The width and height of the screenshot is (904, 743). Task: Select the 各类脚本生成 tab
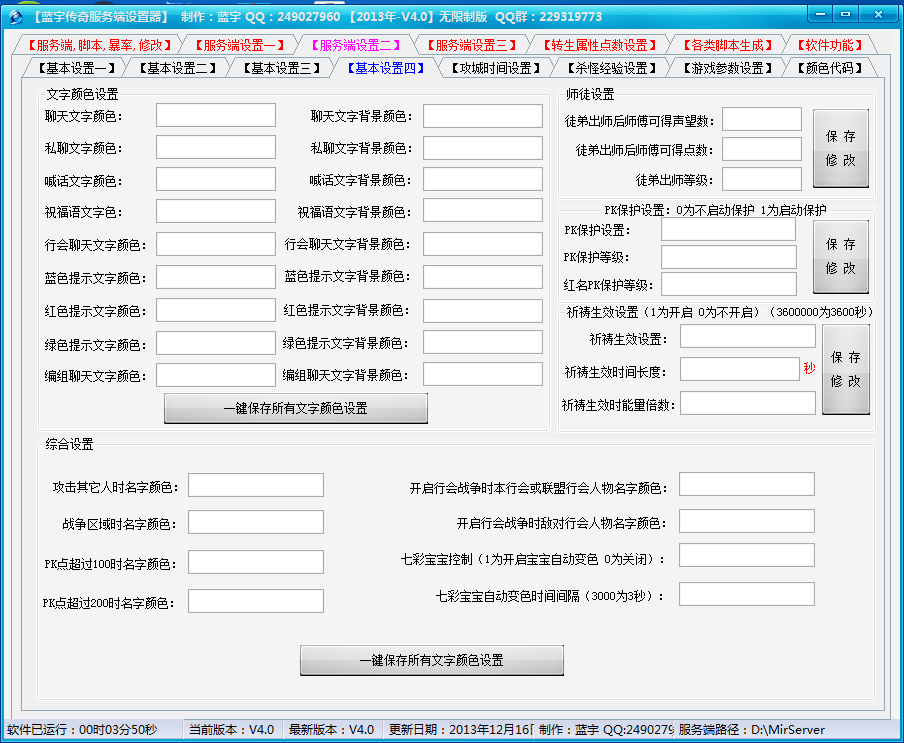pyautogui.click(x=727, y=45)
